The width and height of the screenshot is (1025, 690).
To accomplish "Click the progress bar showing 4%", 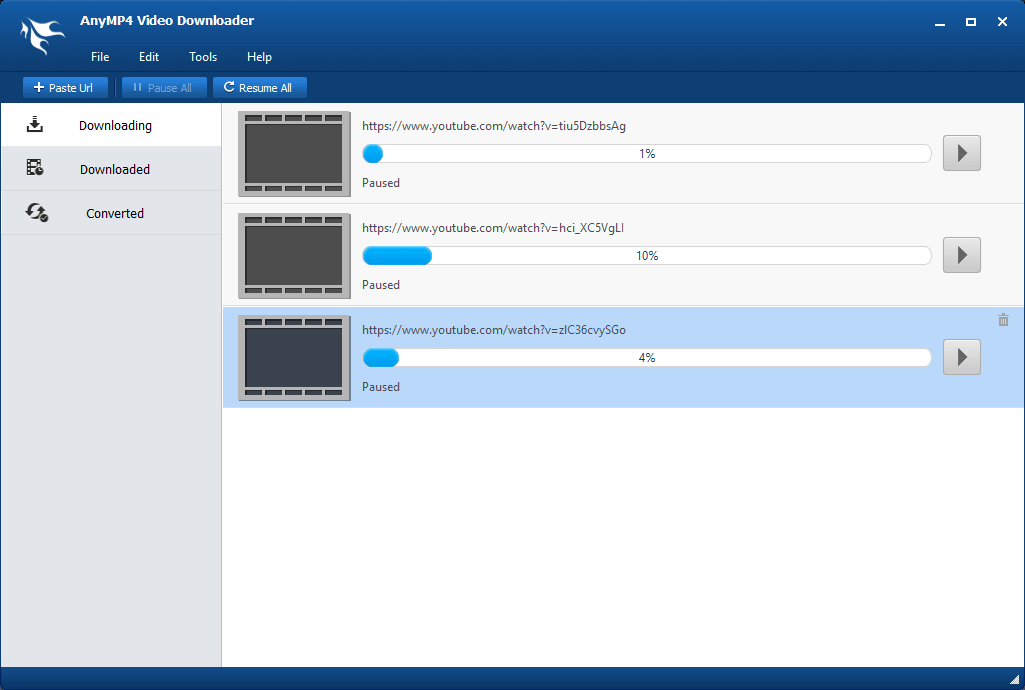I will point(647,357).
